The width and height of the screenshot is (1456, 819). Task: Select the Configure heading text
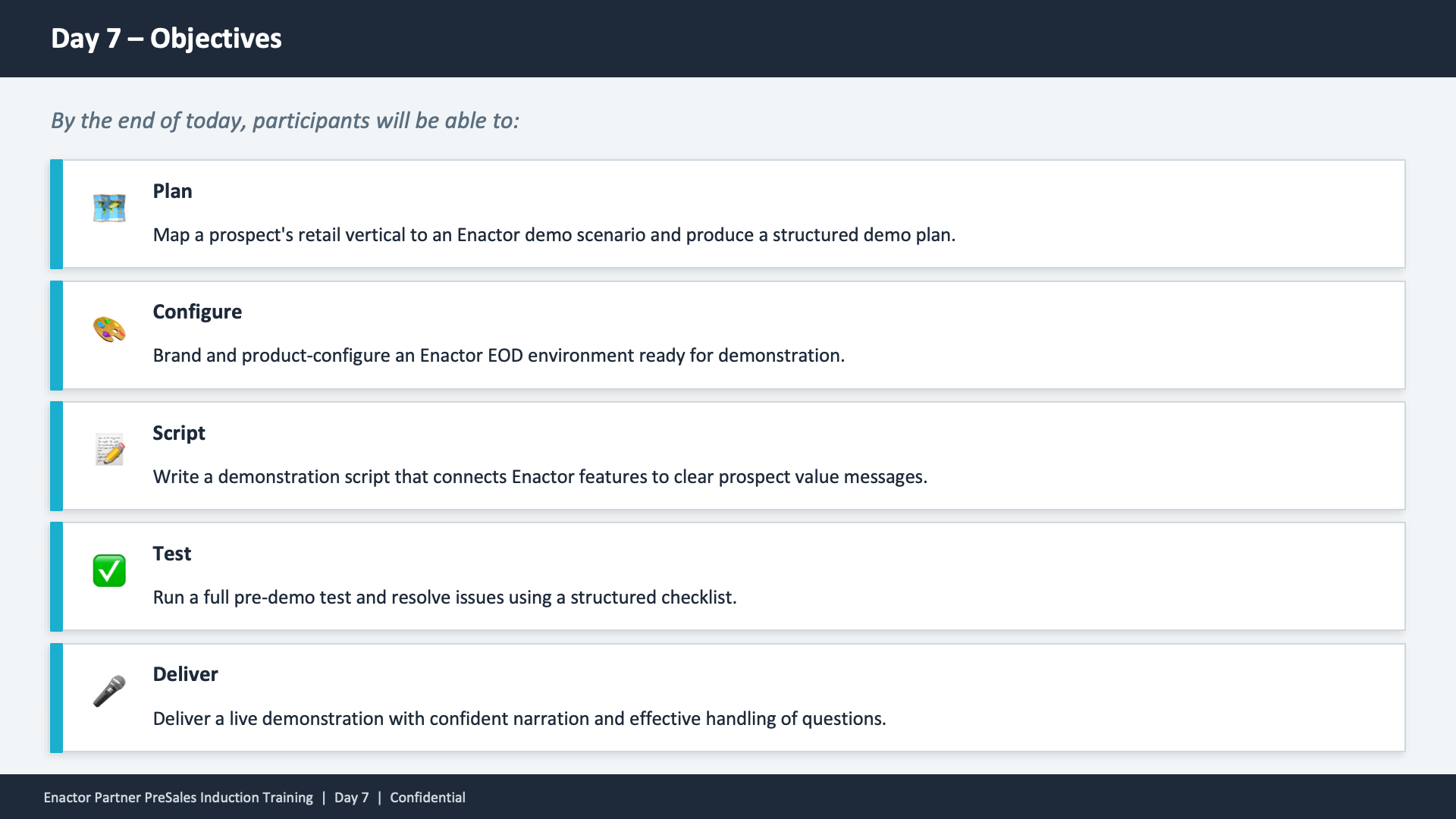197,312
